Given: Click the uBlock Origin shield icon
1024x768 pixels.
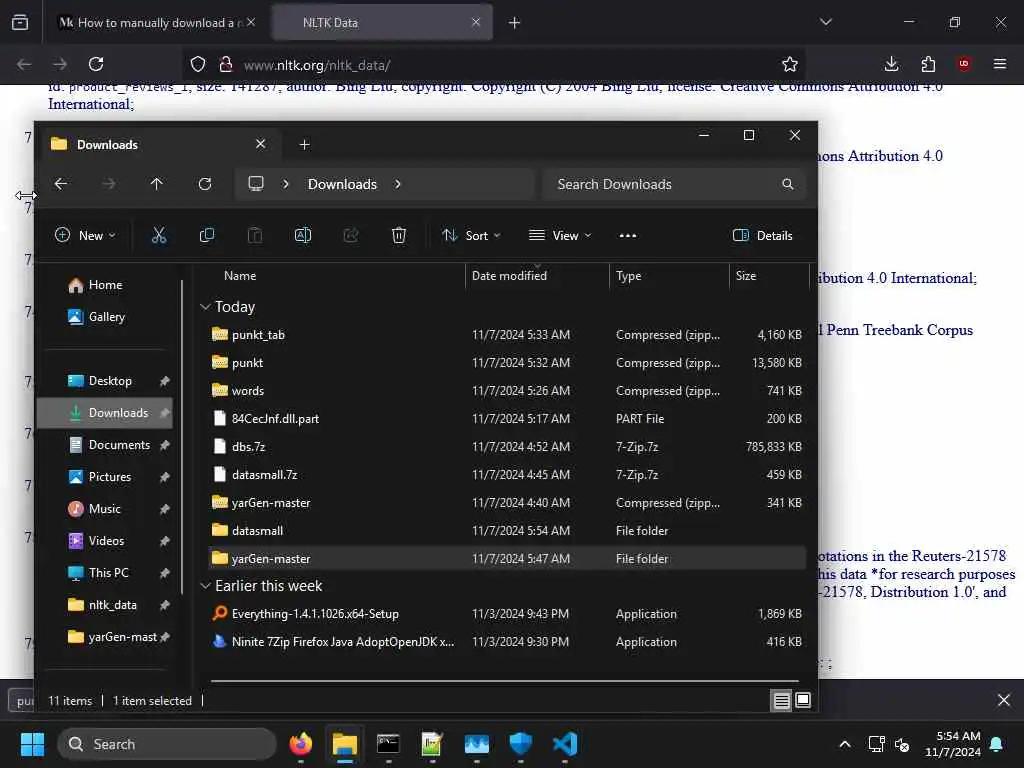Looking at the screenshot, I should (x=964, y=64).
